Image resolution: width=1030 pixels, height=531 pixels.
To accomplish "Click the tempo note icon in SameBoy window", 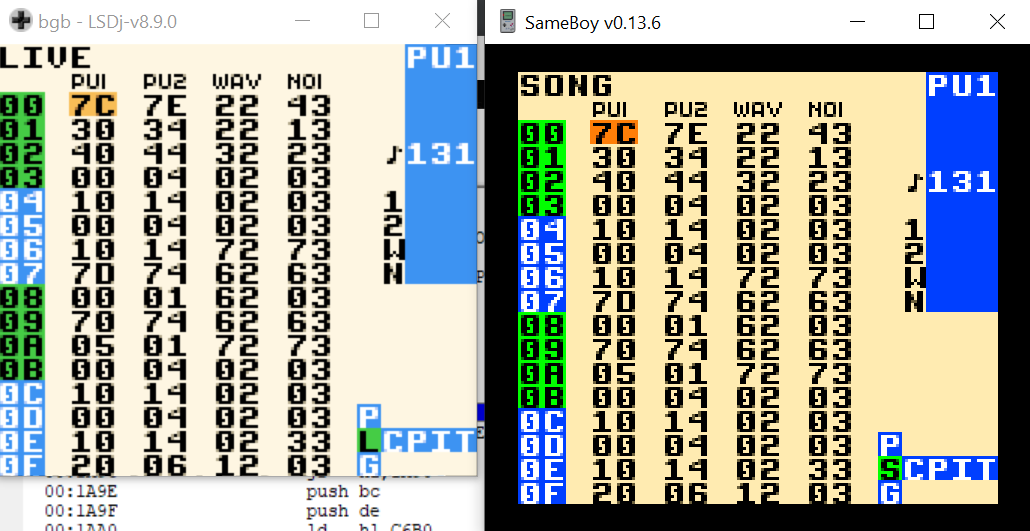I will pos(915,182).
